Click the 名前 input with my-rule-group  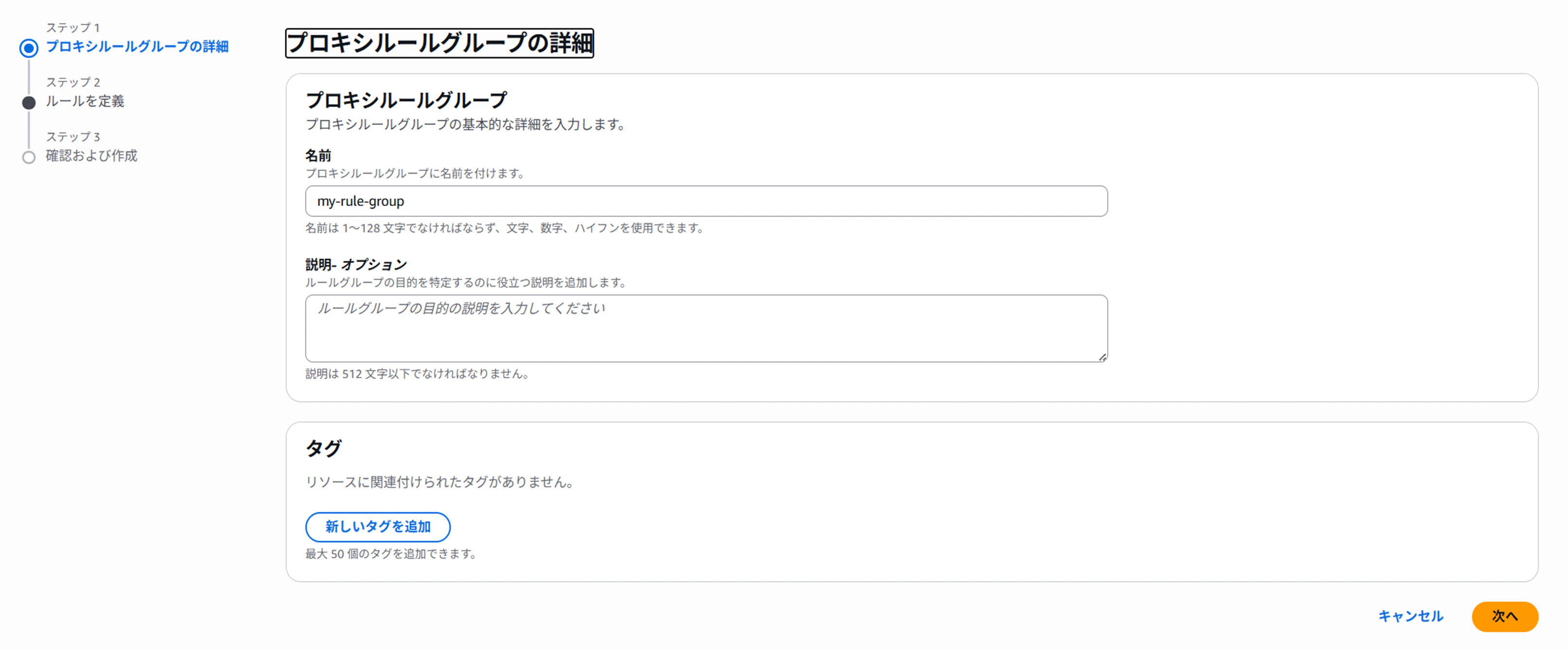click(706, 201)
